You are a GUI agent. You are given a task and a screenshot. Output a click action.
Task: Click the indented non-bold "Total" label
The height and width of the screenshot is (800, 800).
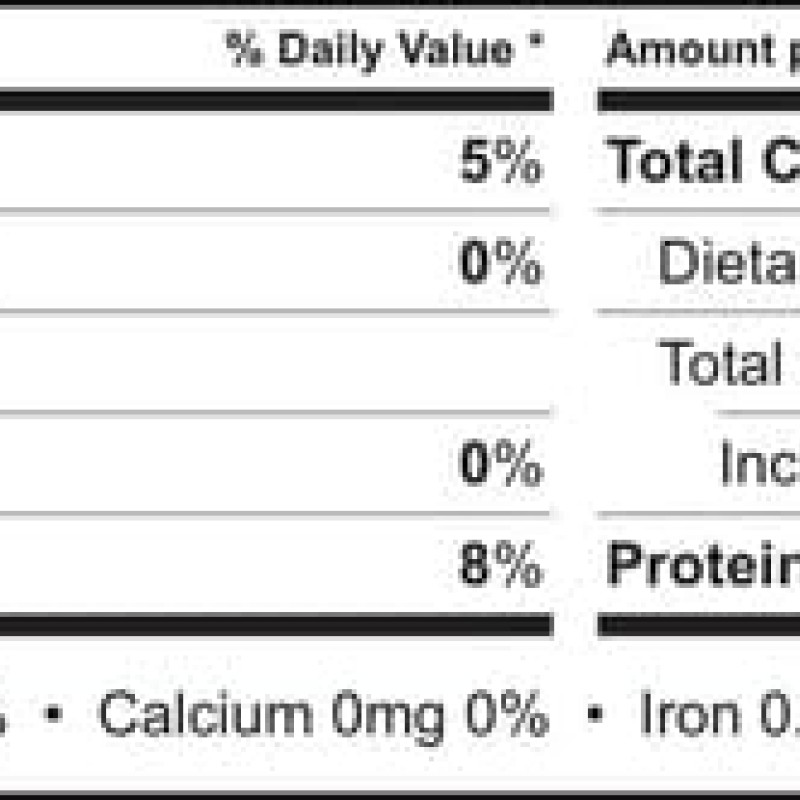(x=720, y=362)
